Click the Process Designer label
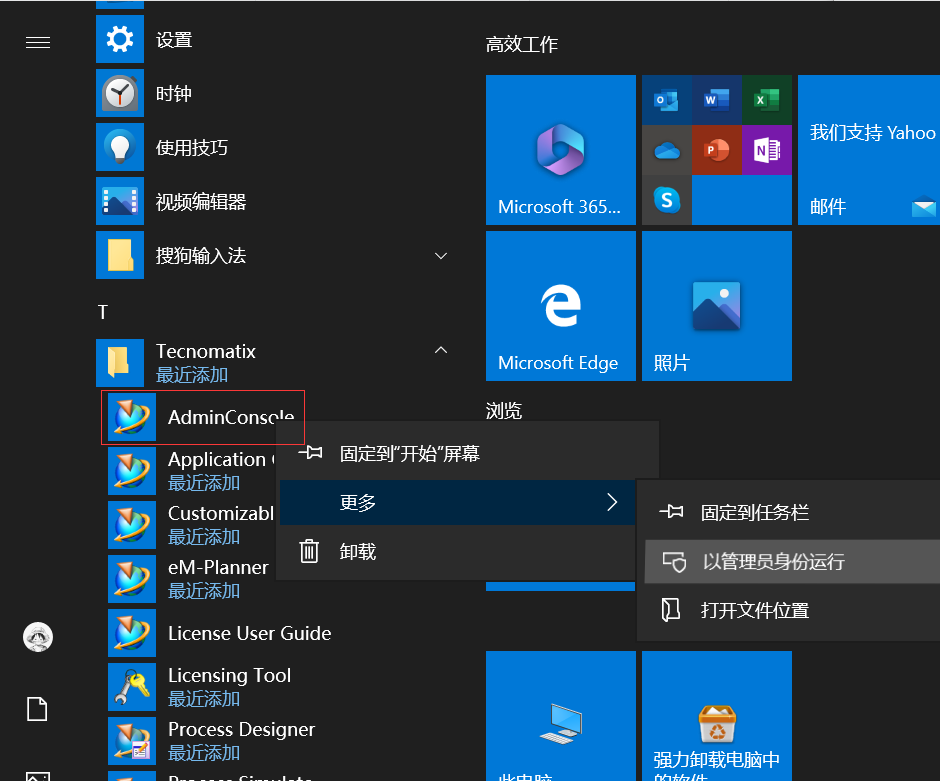 241,729
